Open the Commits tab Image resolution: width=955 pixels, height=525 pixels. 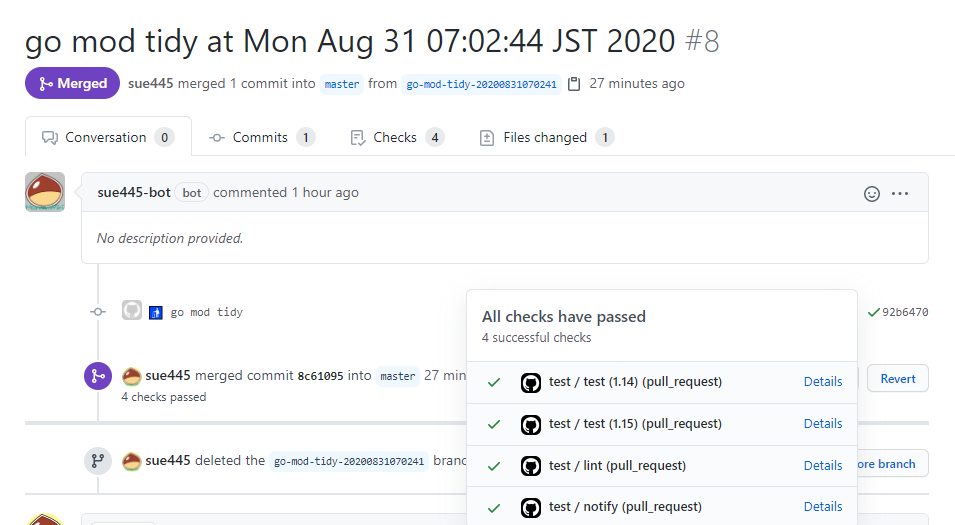(x=262, y=138)
